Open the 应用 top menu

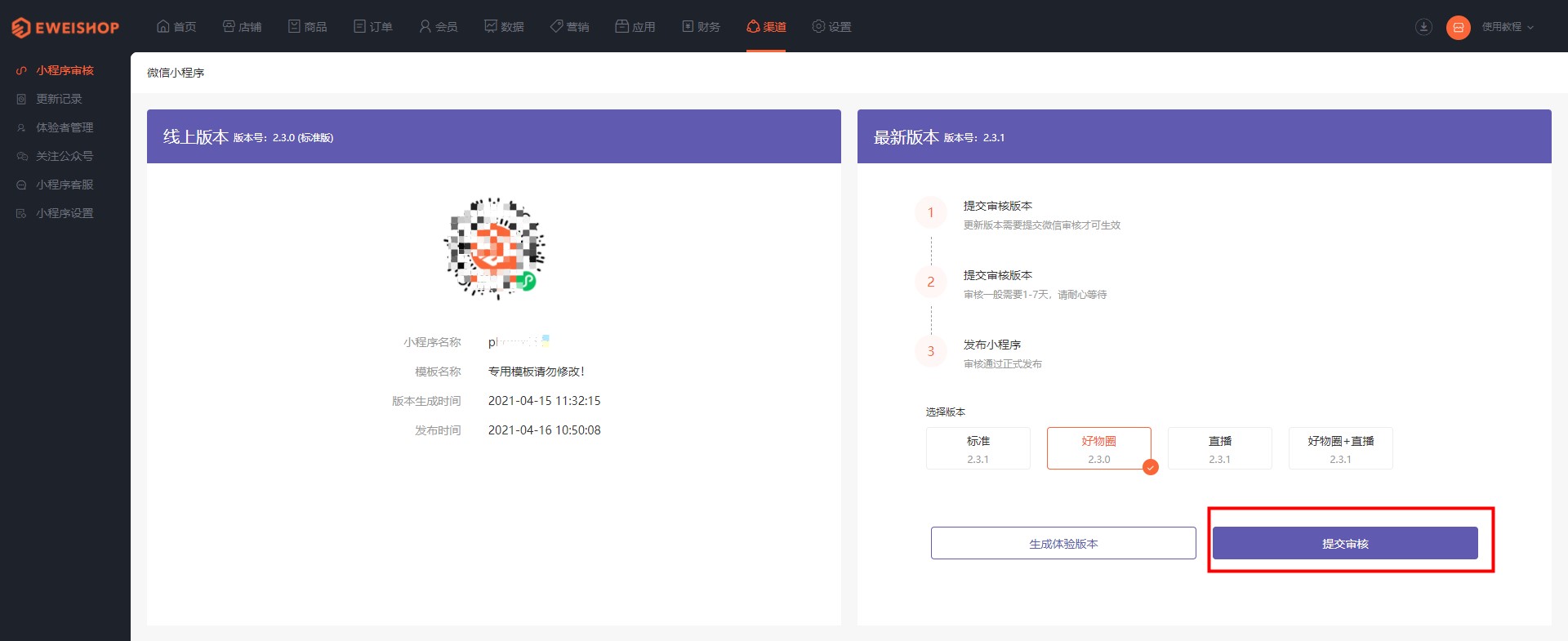635,26
